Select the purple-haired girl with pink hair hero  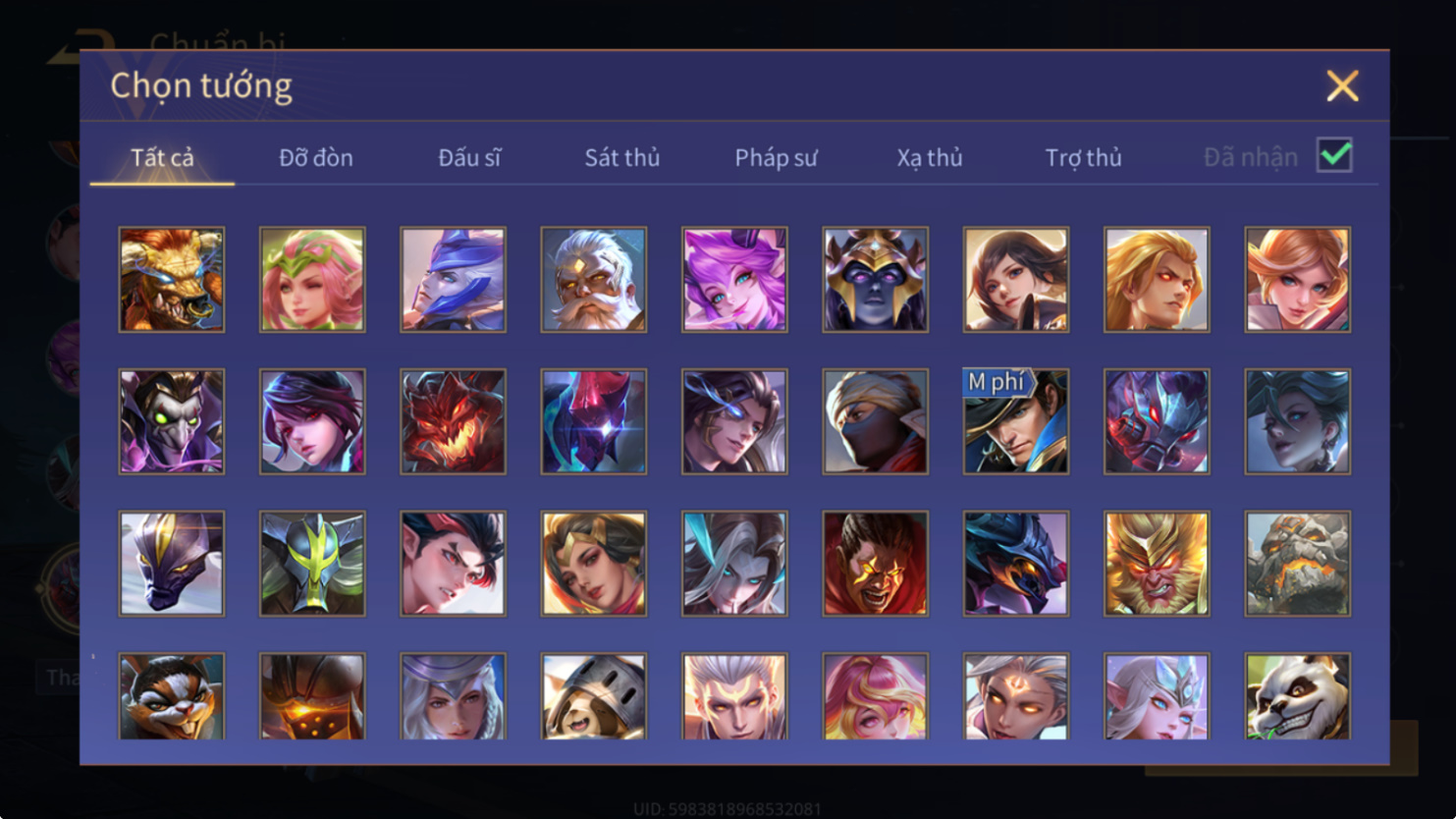(734, 280)
